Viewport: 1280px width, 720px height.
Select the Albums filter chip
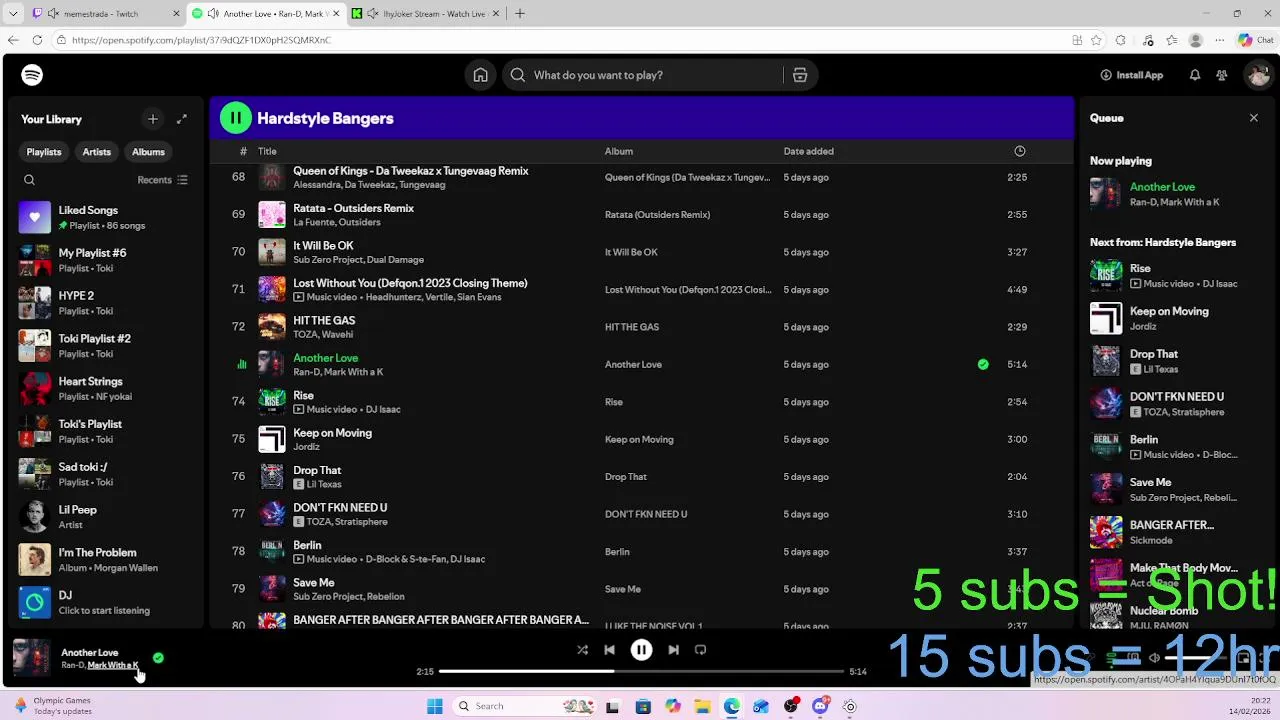pos(148,152)
